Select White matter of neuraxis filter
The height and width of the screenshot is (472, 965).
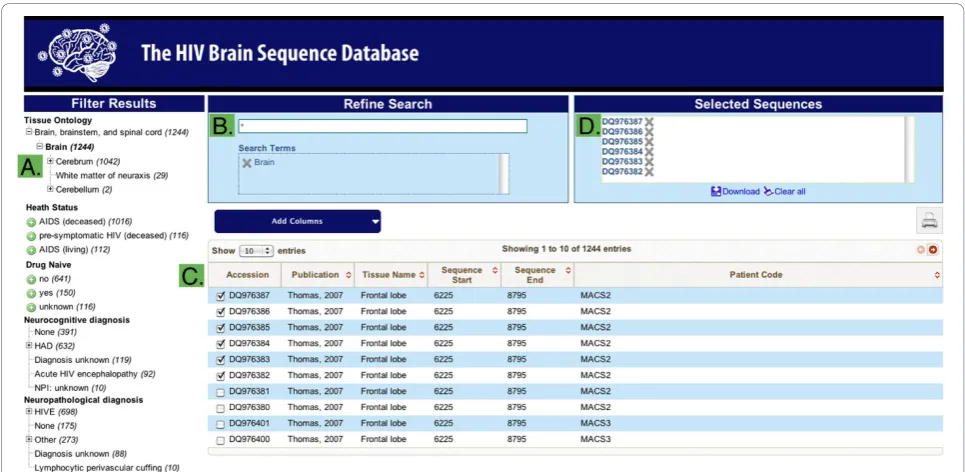[111, 175]
